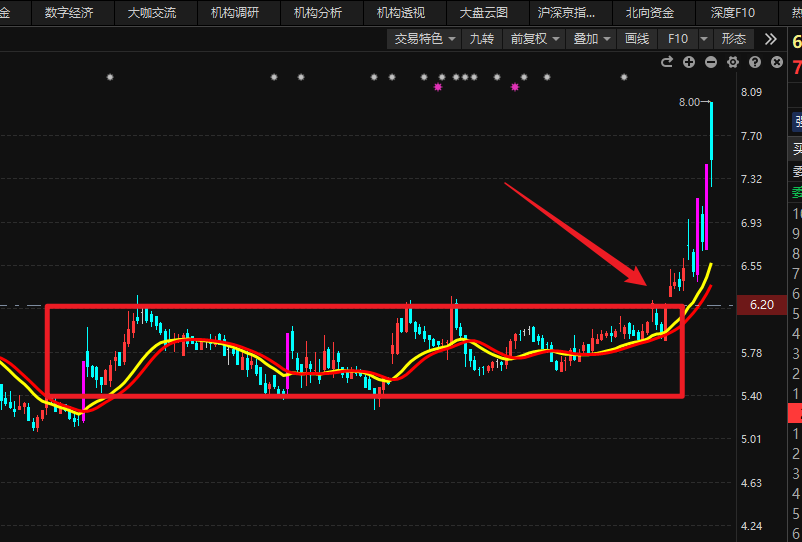Open chart settings gear icon
This screenshot has height=542, width=802.
[x=733, y=62]
